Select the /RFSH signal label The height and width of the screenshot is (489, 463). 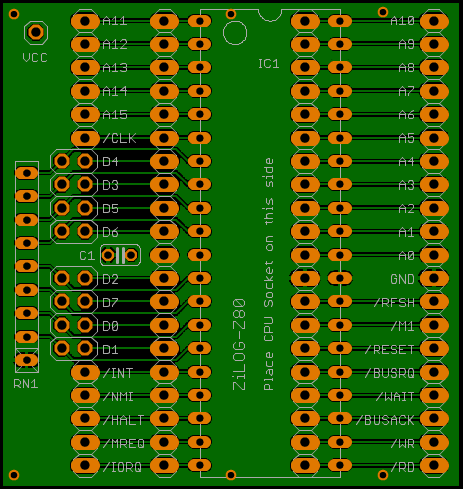(394, 303)
